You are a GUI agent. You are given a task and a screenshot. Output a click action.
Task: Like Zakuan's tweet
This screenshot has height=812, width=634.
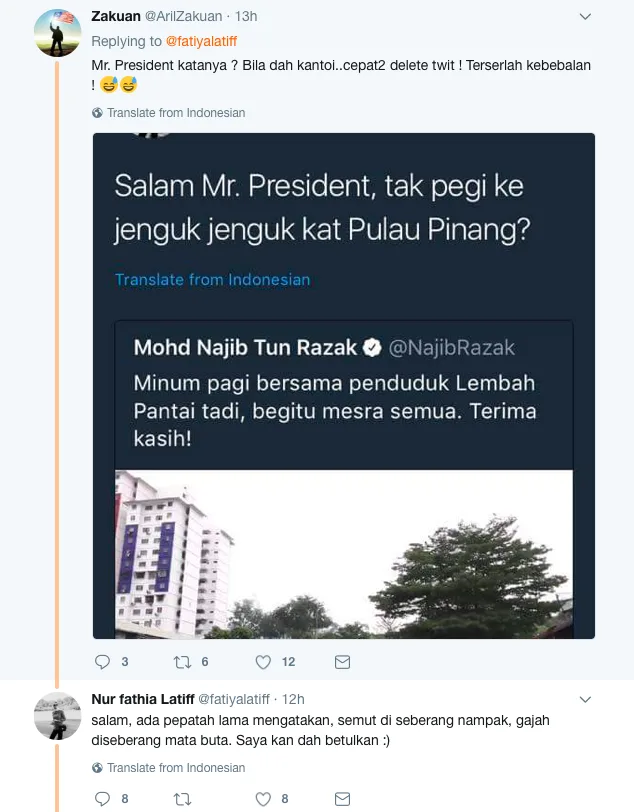pyautogui.click(x=264, y=662)
